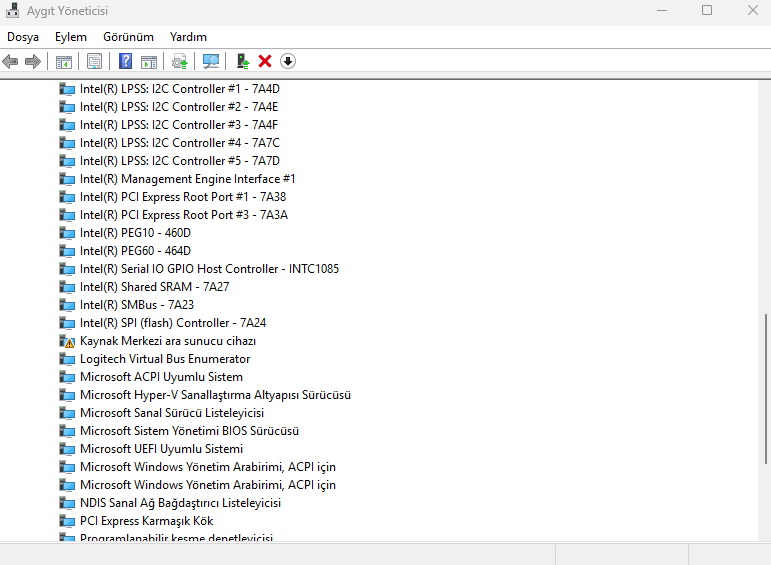771x565 pixels.
Task: Select Microsoft UEFI Uyumlu Sistemi
Action: [x=161, y=449]
